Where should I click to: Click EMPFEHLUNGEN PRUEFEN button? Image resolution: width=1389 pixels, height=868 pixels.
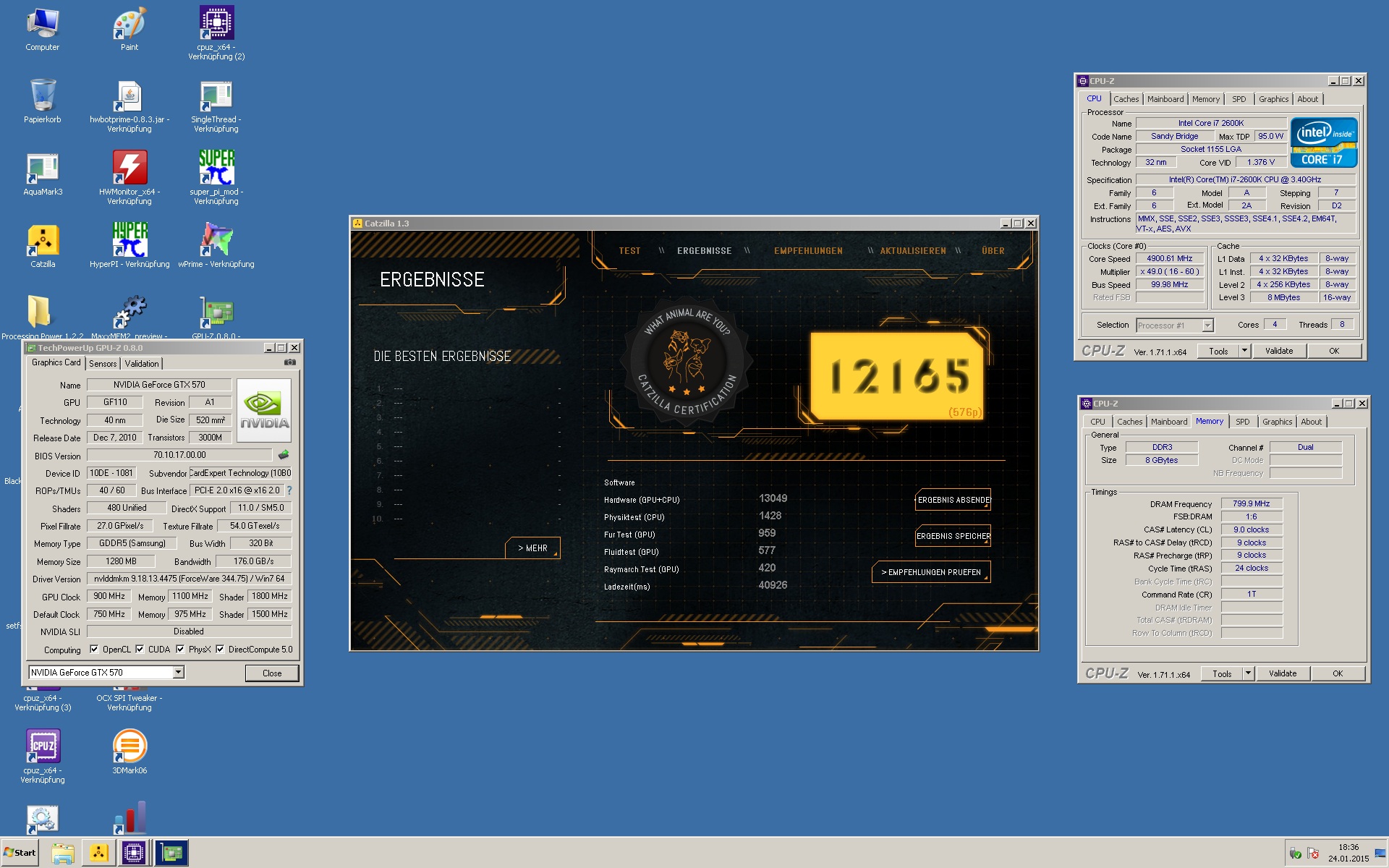[932, 572]
